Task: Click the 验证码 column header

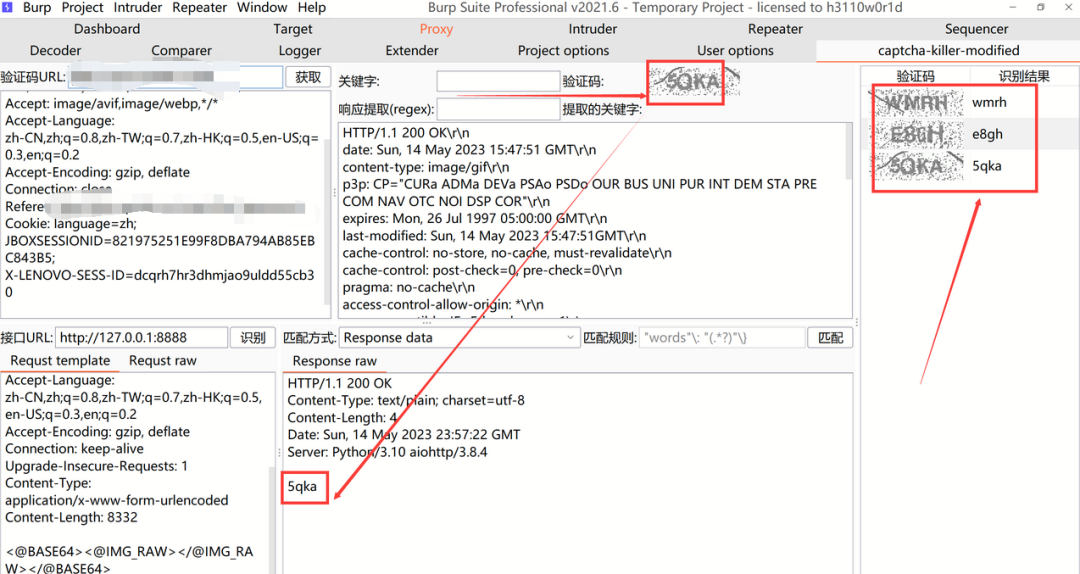Action: [915, 76]
